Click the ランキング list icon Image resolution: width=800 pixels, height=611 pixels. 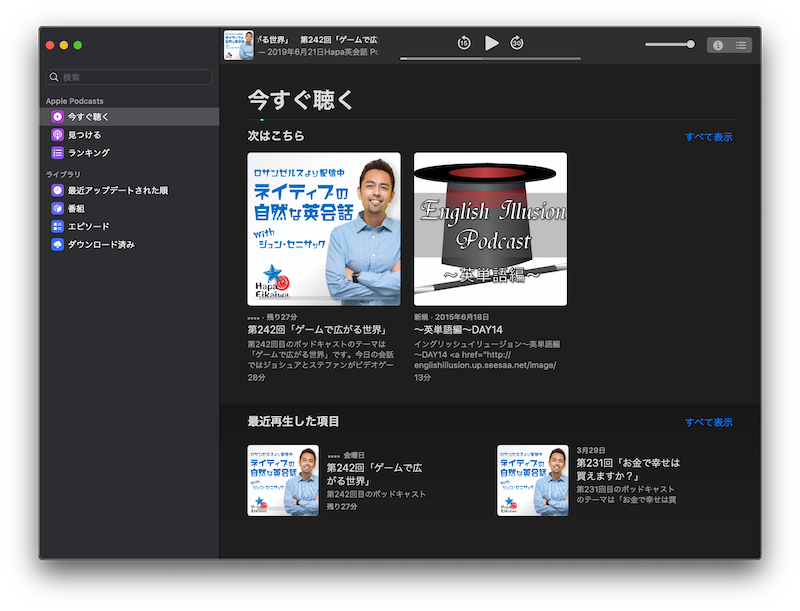(x=58, y=152)
